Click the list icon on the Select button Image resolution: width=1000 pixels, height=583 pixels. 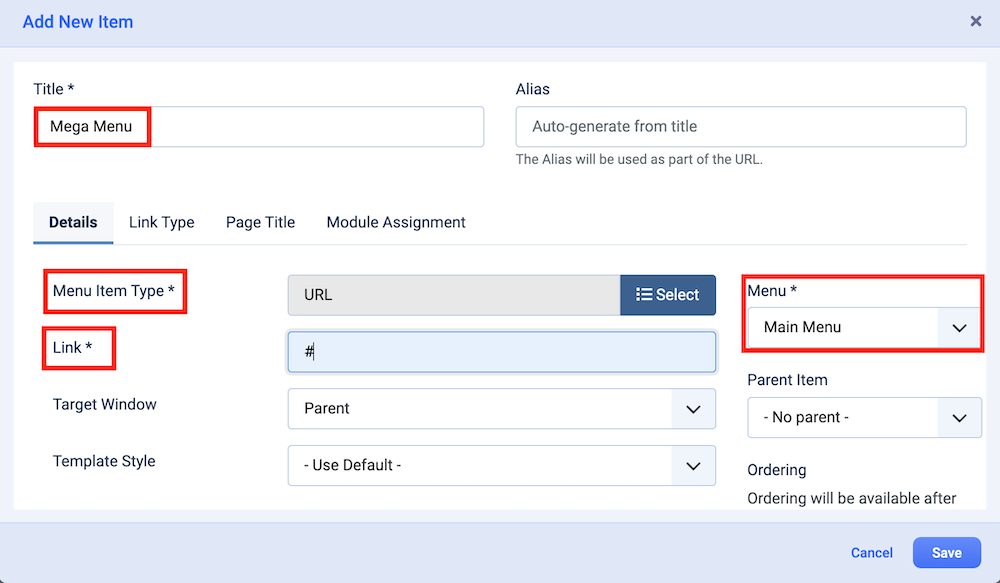click(x=644, y=295)
